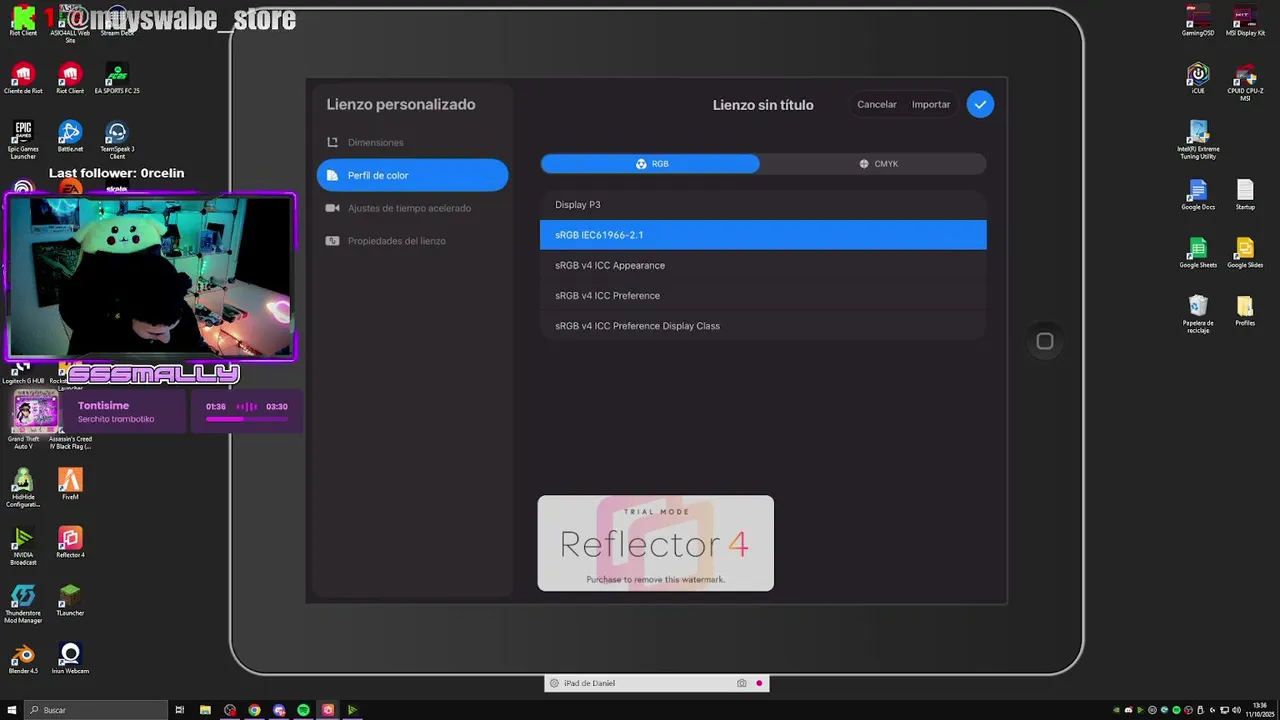This screenshot has height=720, width=1280.
Task: Open NVIDIA Broadcast desktop icon
Action: click(x=23, y=546)
